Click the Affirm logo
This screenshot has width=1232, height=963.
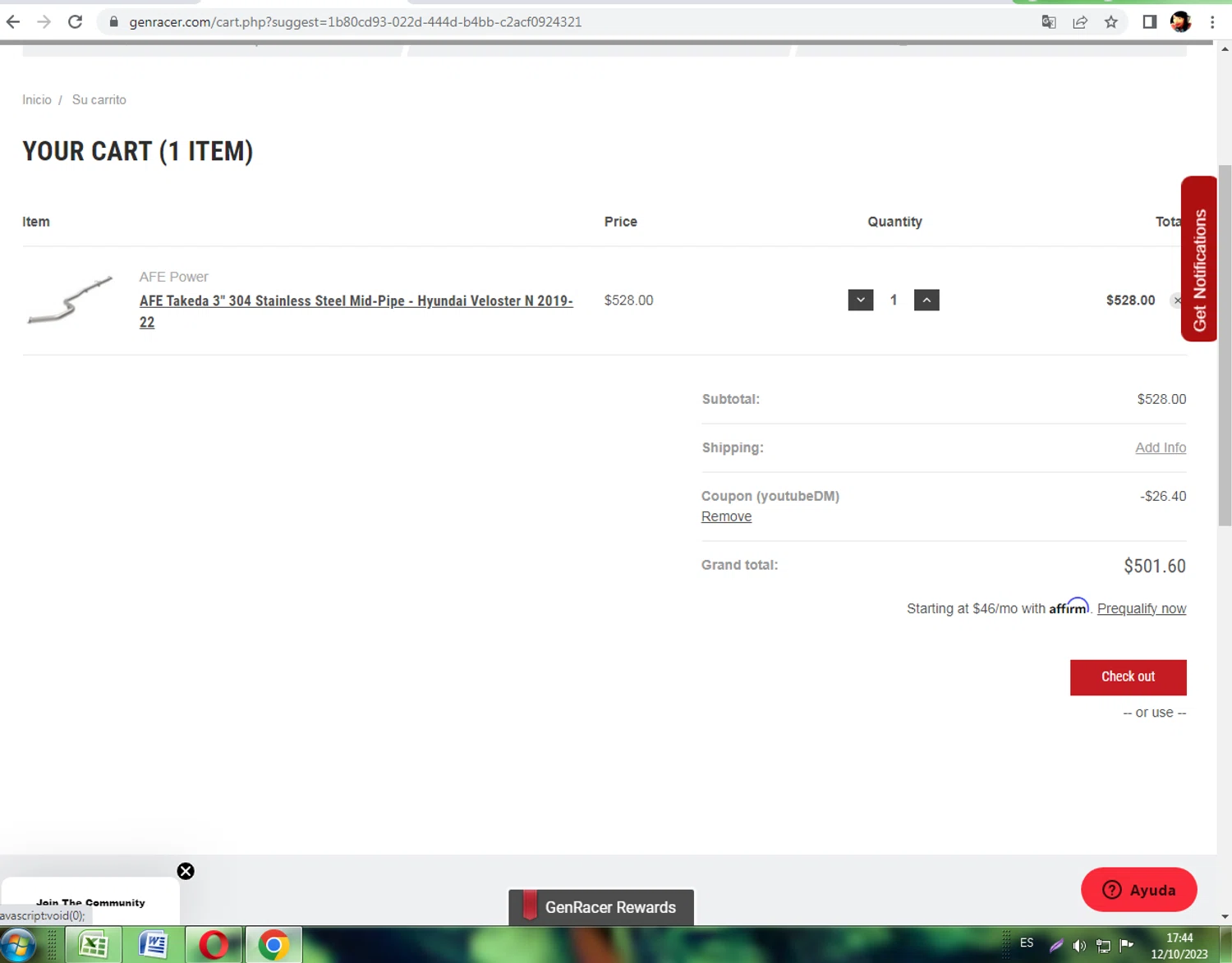[x=1069, y=606]
